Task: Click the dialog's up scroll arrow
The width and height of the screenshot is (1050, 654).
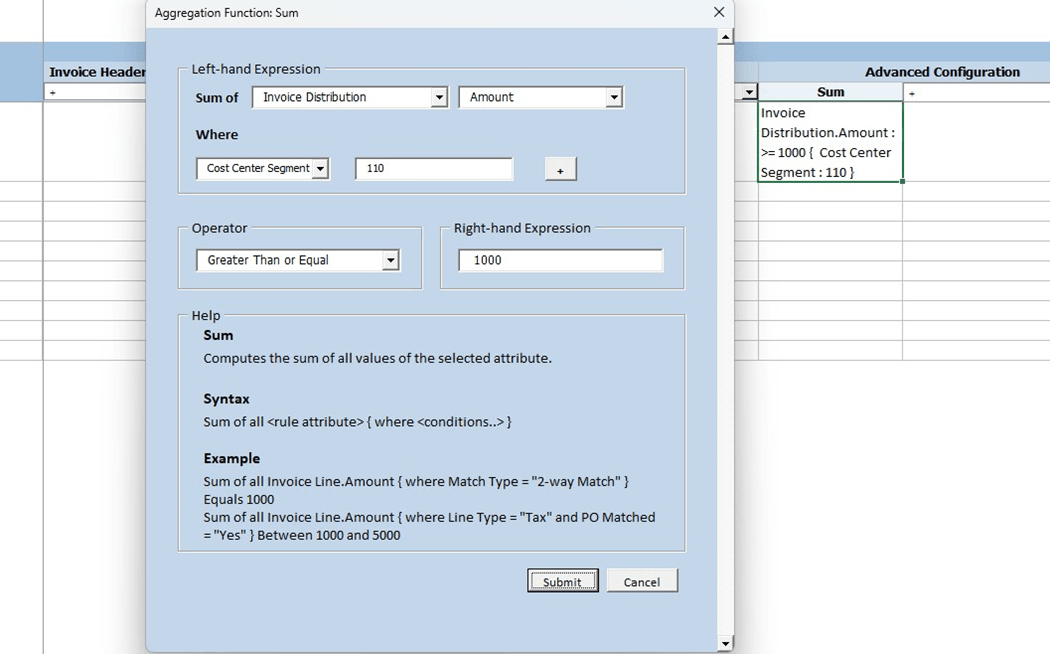Action: click(726, 35)
